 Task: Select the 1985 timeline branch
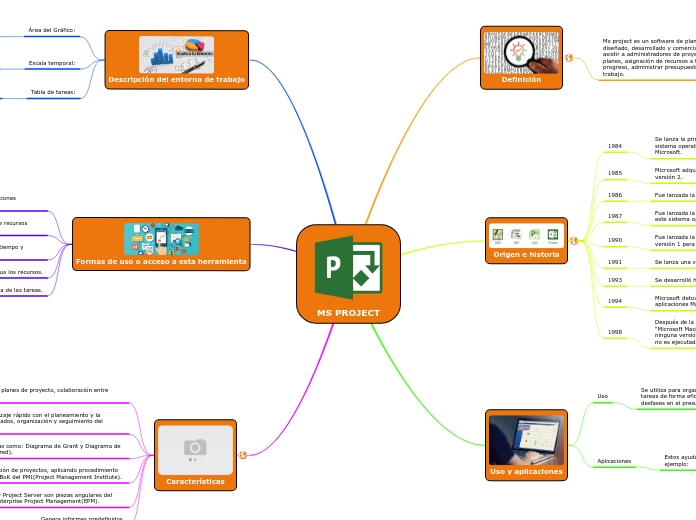(615, 173)
